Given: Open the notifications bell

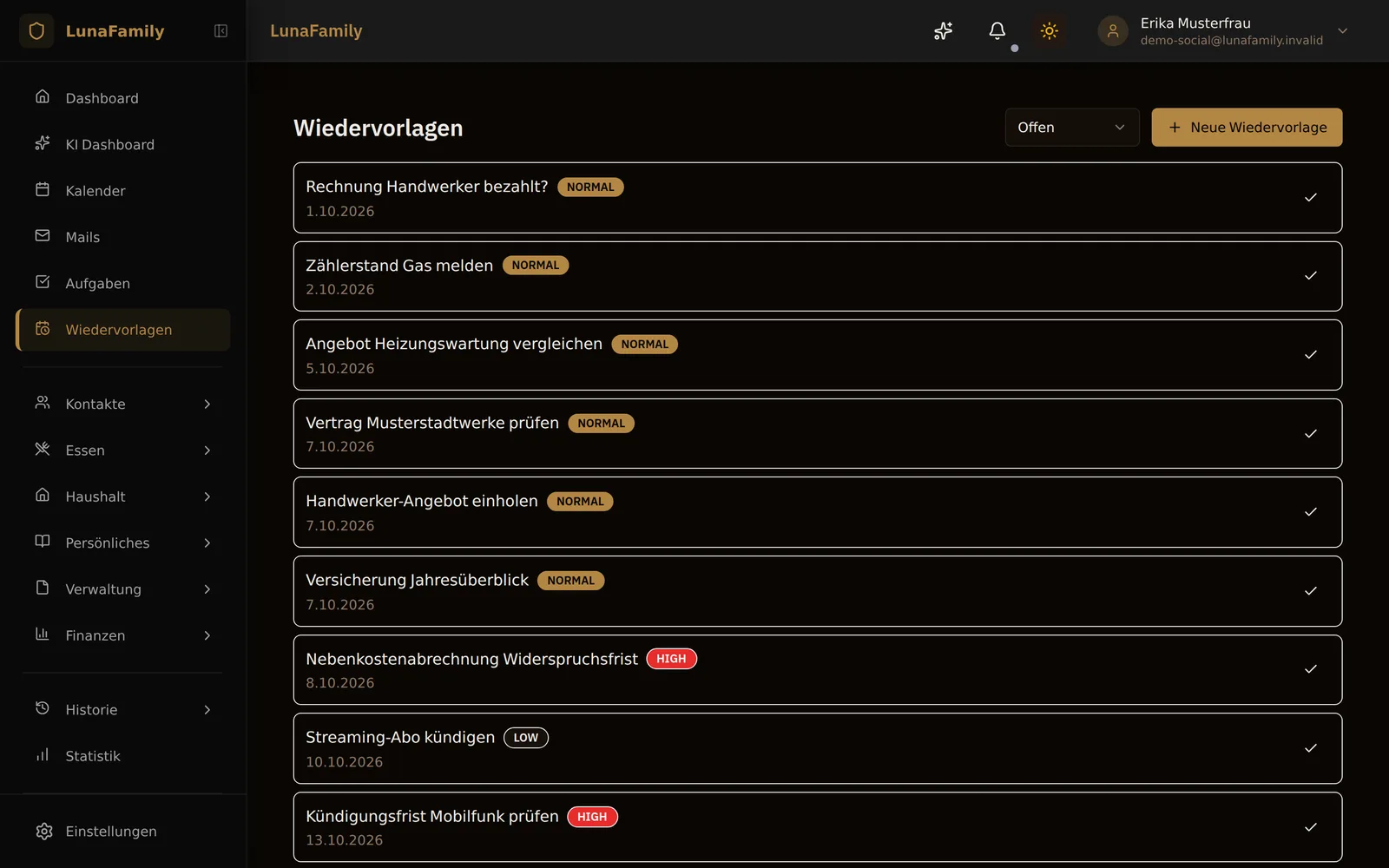Looking at the screenshot, I should pyautogui.click(x=997, y=31).
